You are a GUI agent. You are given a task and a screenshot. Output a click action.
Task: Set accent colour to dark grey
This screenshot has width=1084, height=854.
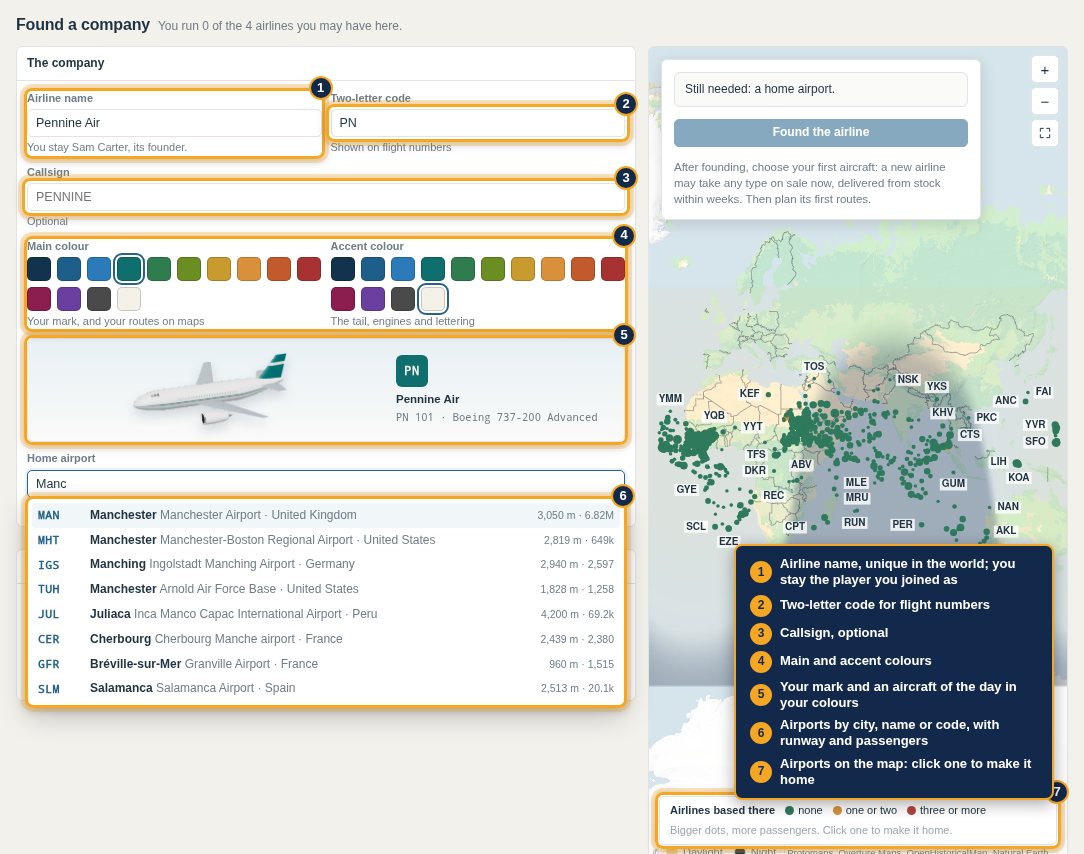[403, 299]
